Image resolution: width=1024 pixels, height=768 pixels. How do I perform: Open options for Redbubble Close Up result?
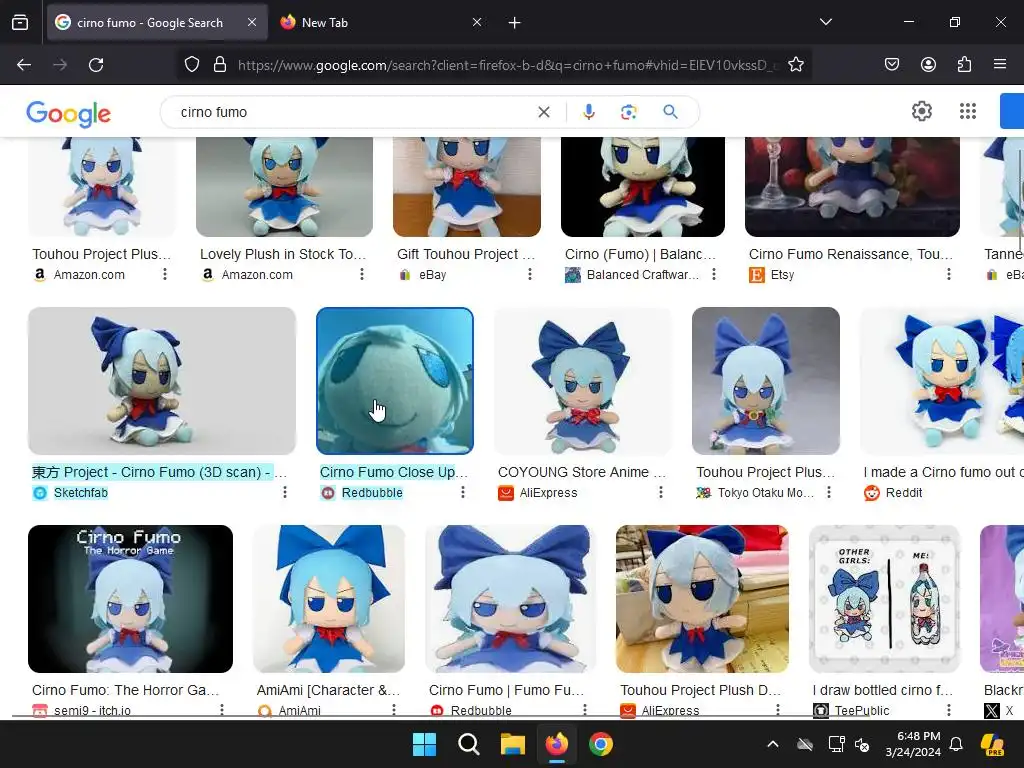463,492
